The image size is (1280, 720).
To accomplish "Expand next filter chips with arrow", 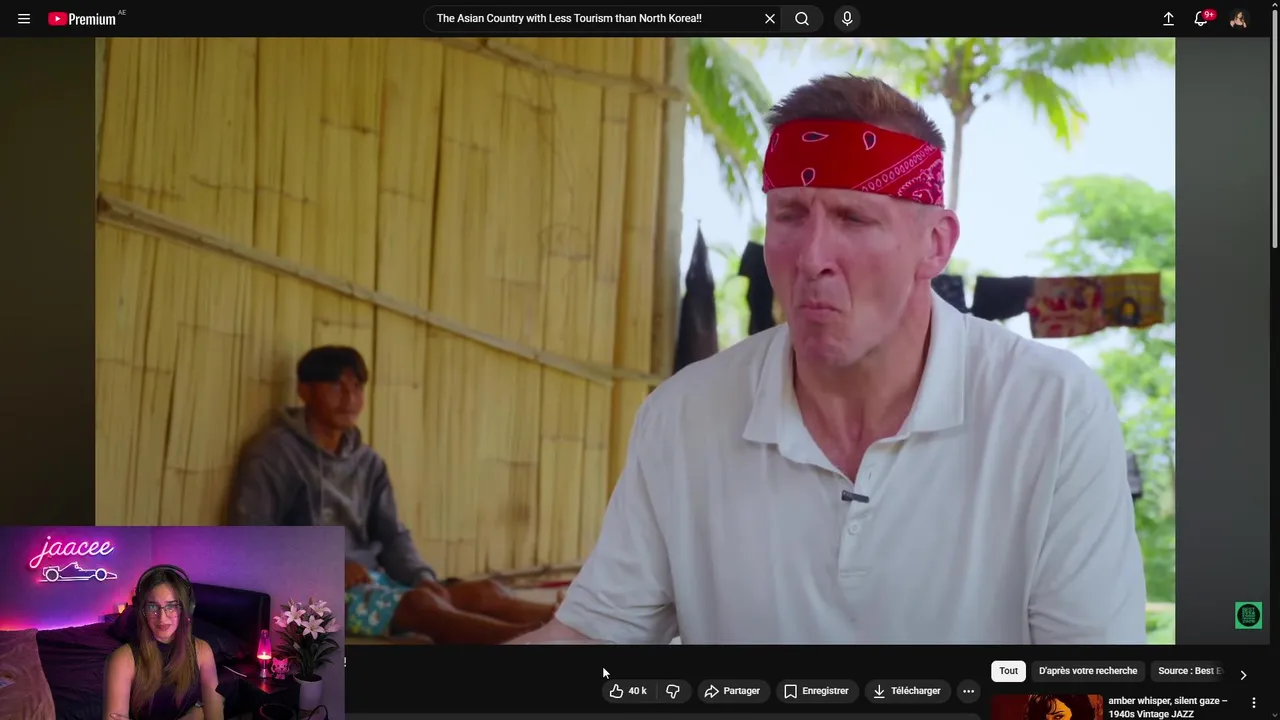I will click(1243, 675).
